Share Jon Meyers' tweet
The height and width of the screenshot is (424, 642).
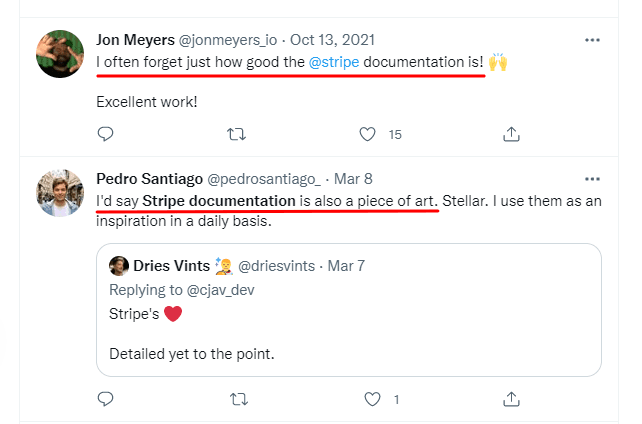pos(510,134)
